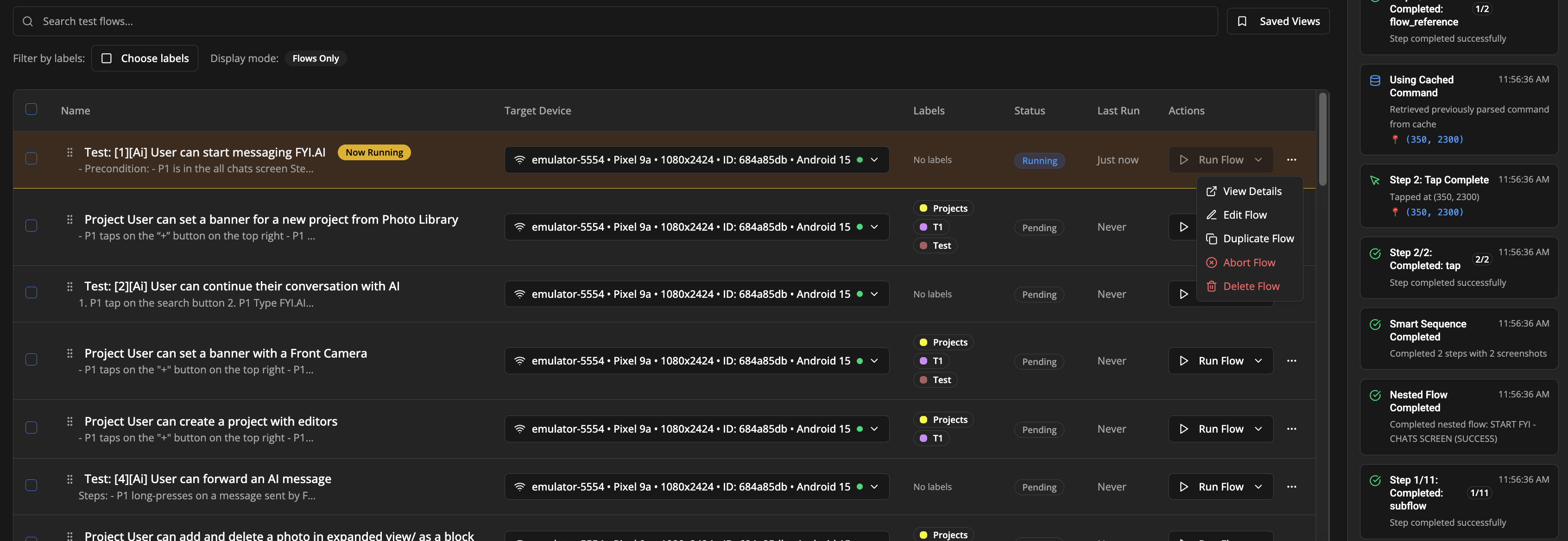Image resolution: width=1568 pixels, height=541 pixels.
Task: Click location pin in Step 2 Tap Complete card
Action: 1395,212
